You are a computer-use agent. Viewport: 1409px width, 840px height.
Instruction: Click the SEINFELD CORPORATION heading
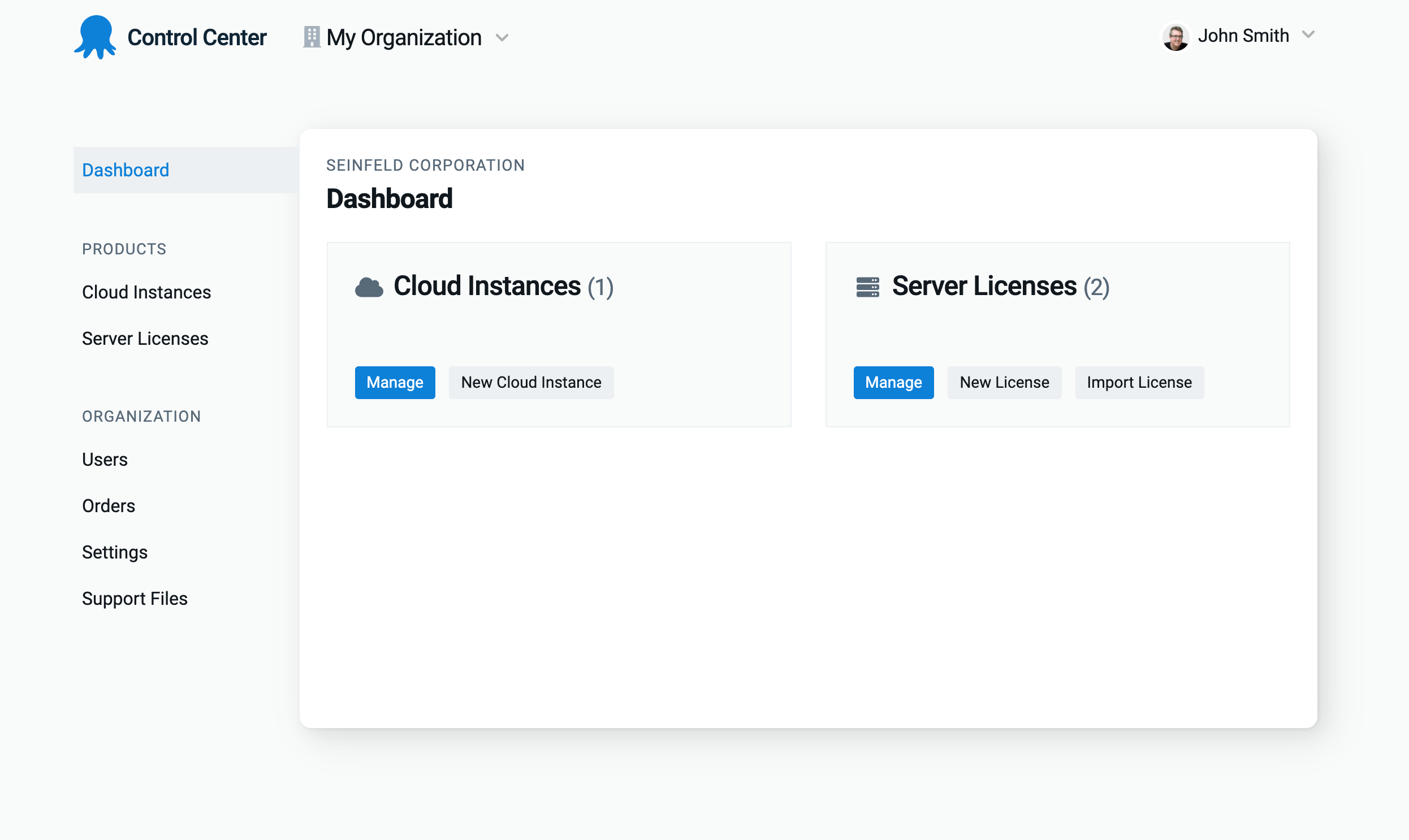click(425, 165)
